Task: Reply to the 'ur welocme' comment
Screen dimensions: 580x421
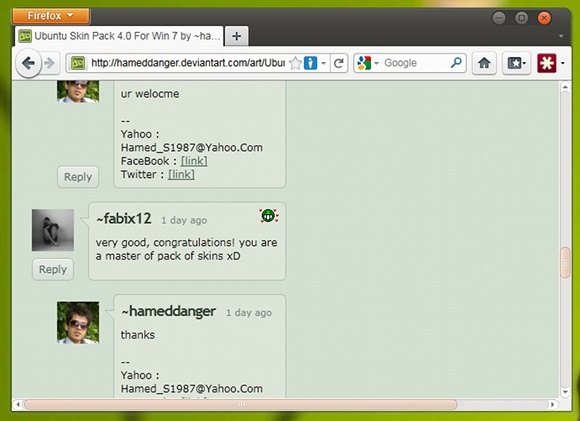Action: tap(78, 177)
